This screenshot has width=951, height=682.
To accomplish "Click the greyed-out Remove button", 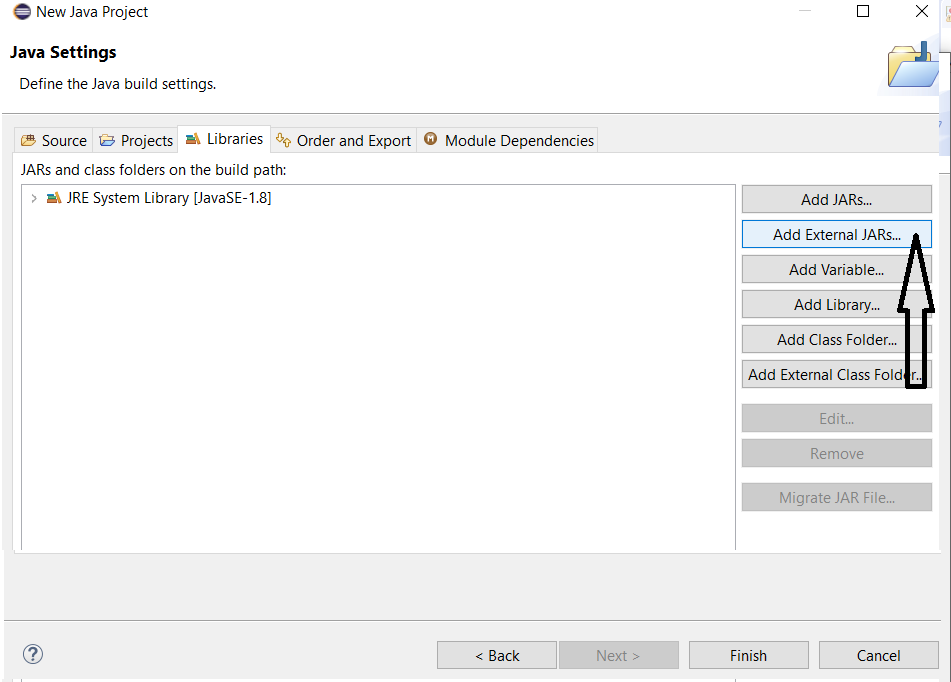I will pyautogui.click(x=836, y=454).
